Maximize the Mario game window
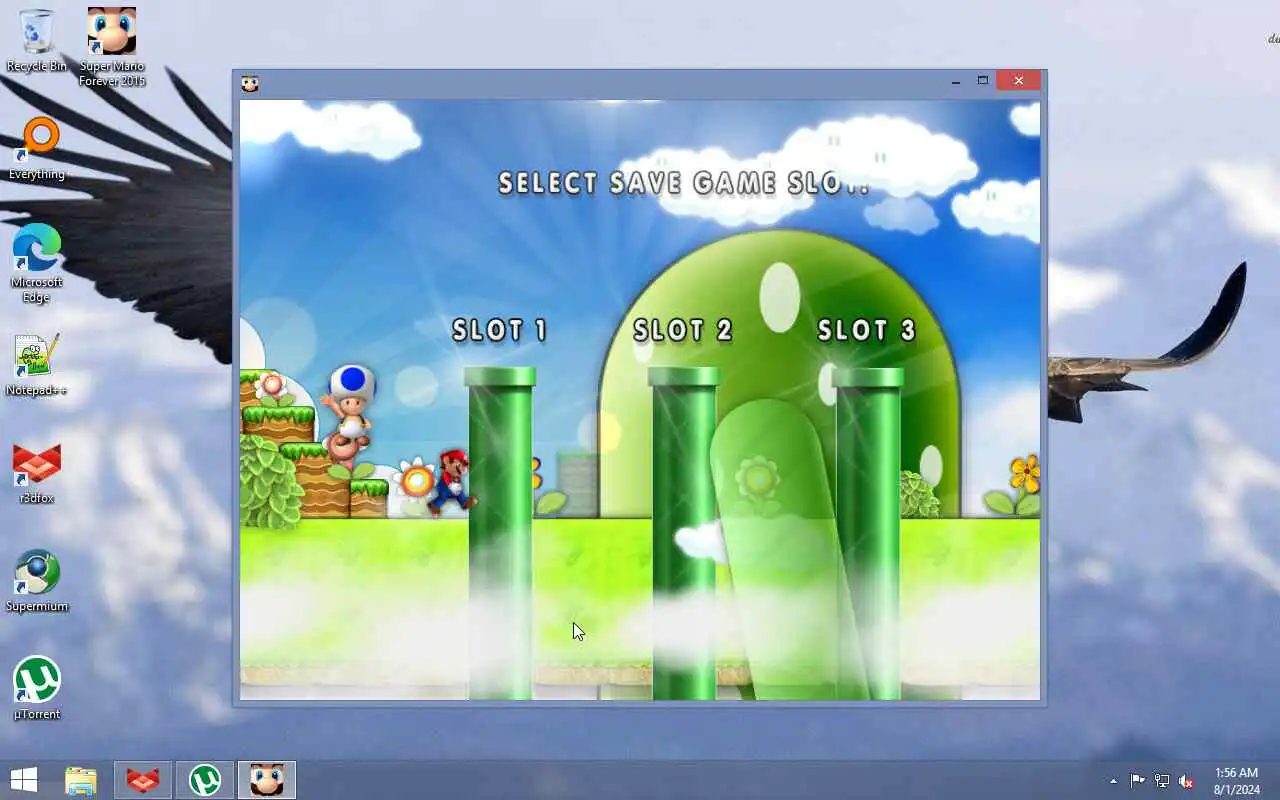The height and width of the screenshot is (800, 1280). [983, 81]
